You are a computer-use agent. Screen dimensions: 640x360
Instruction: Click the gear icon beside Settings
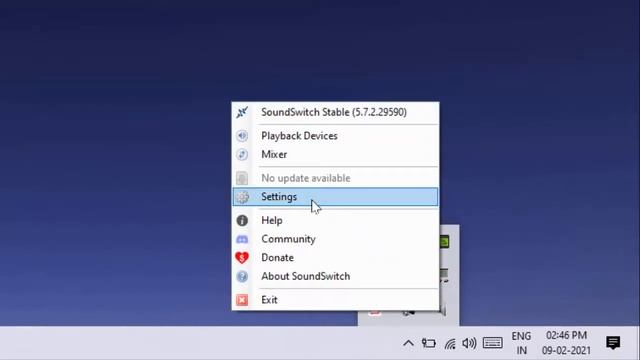tap(242, 197)
